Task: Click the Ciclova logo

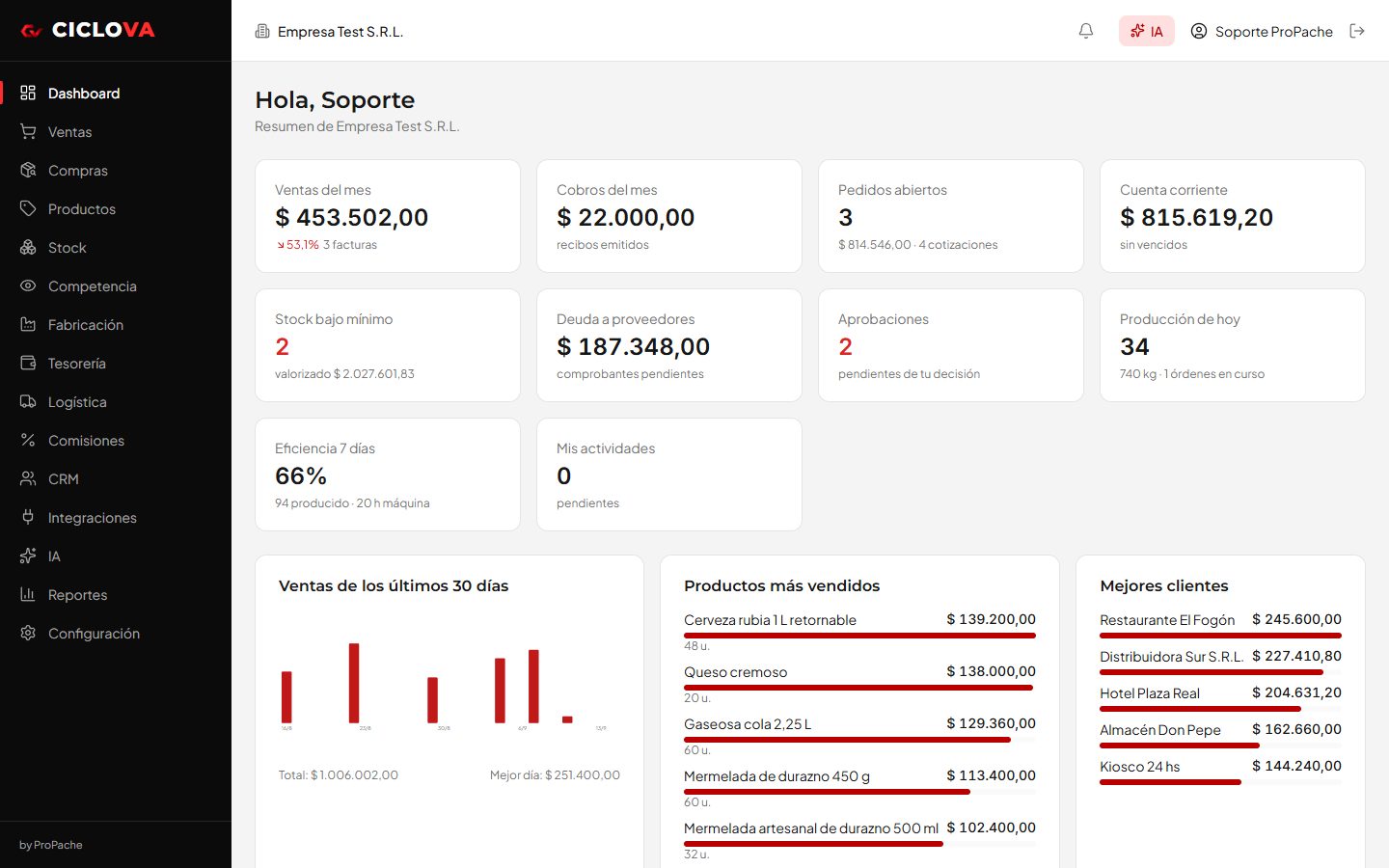Action: click(x=88, y=31)
